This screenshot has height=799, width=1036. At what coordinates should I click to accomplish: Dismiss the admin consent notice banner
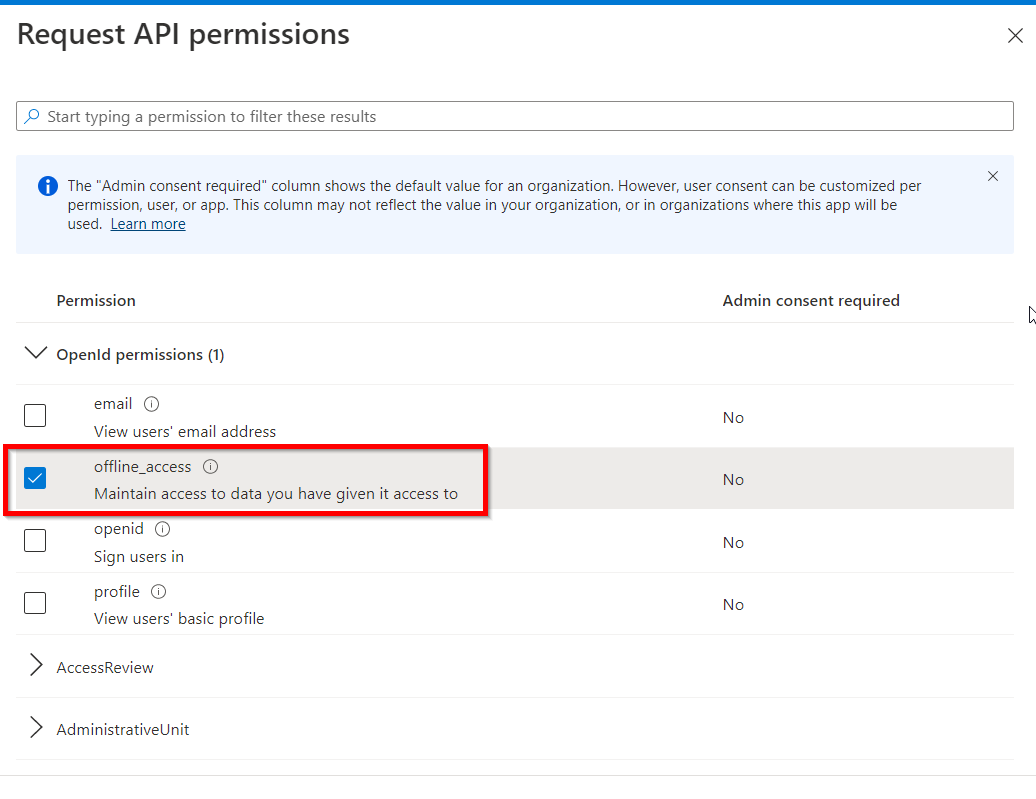[x=992, y=175]
